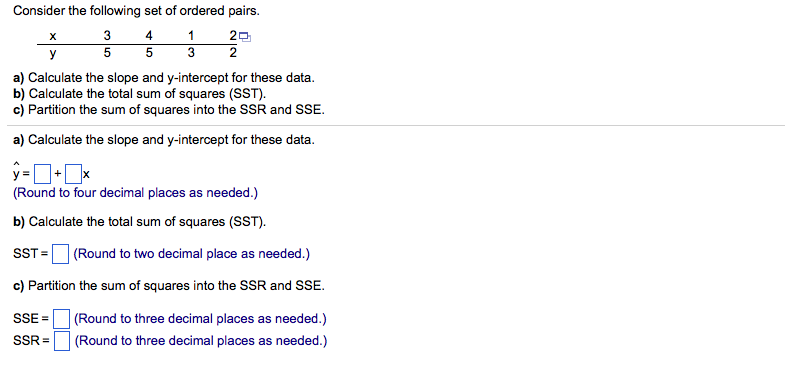
Task: Click the slope input box before x
Action: [x=74, y=174]
